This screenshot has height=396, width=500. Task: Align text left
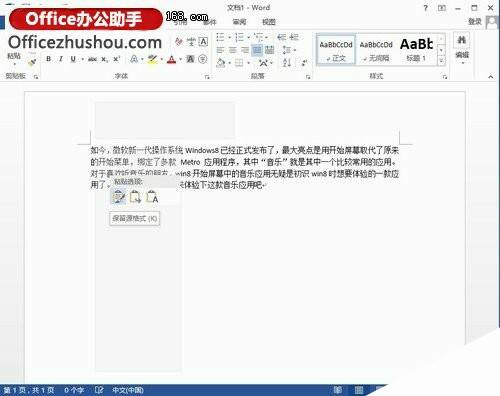coord(220,50)
